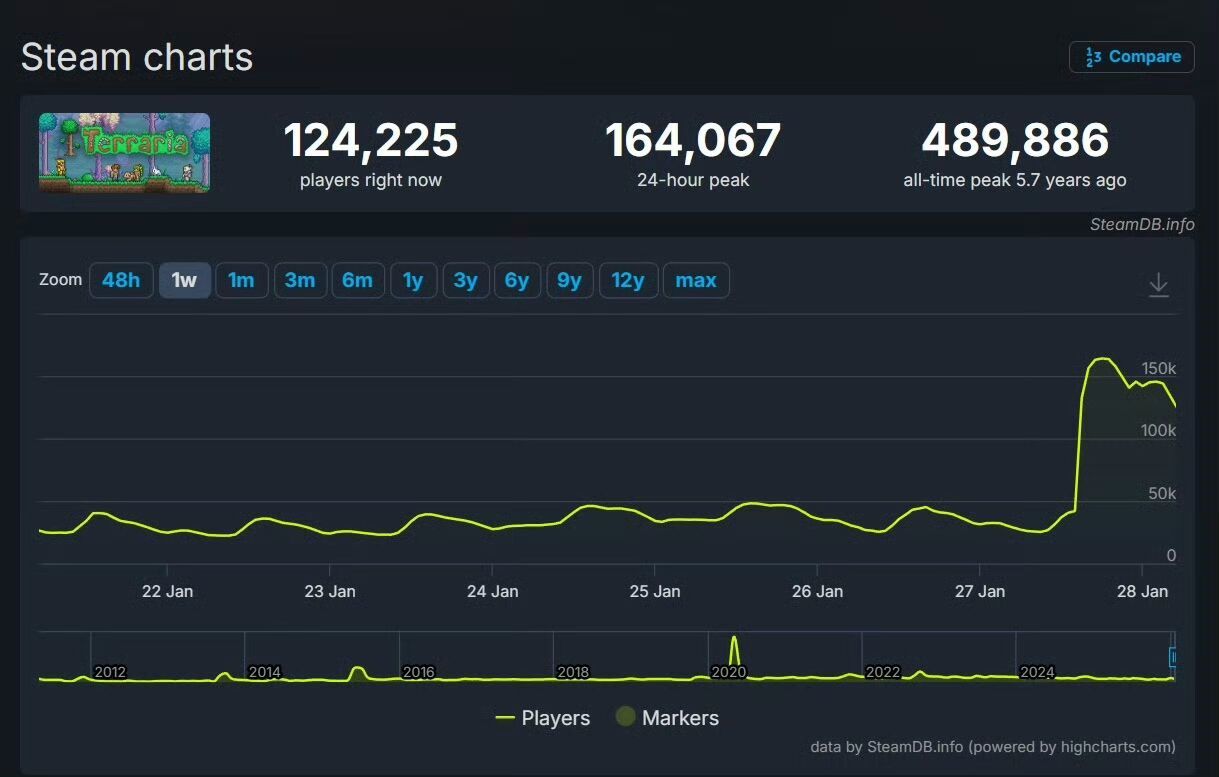Click the 28 Jan axis label
The height and width of the screenshot is (777, 1219).
(1142, 591)
